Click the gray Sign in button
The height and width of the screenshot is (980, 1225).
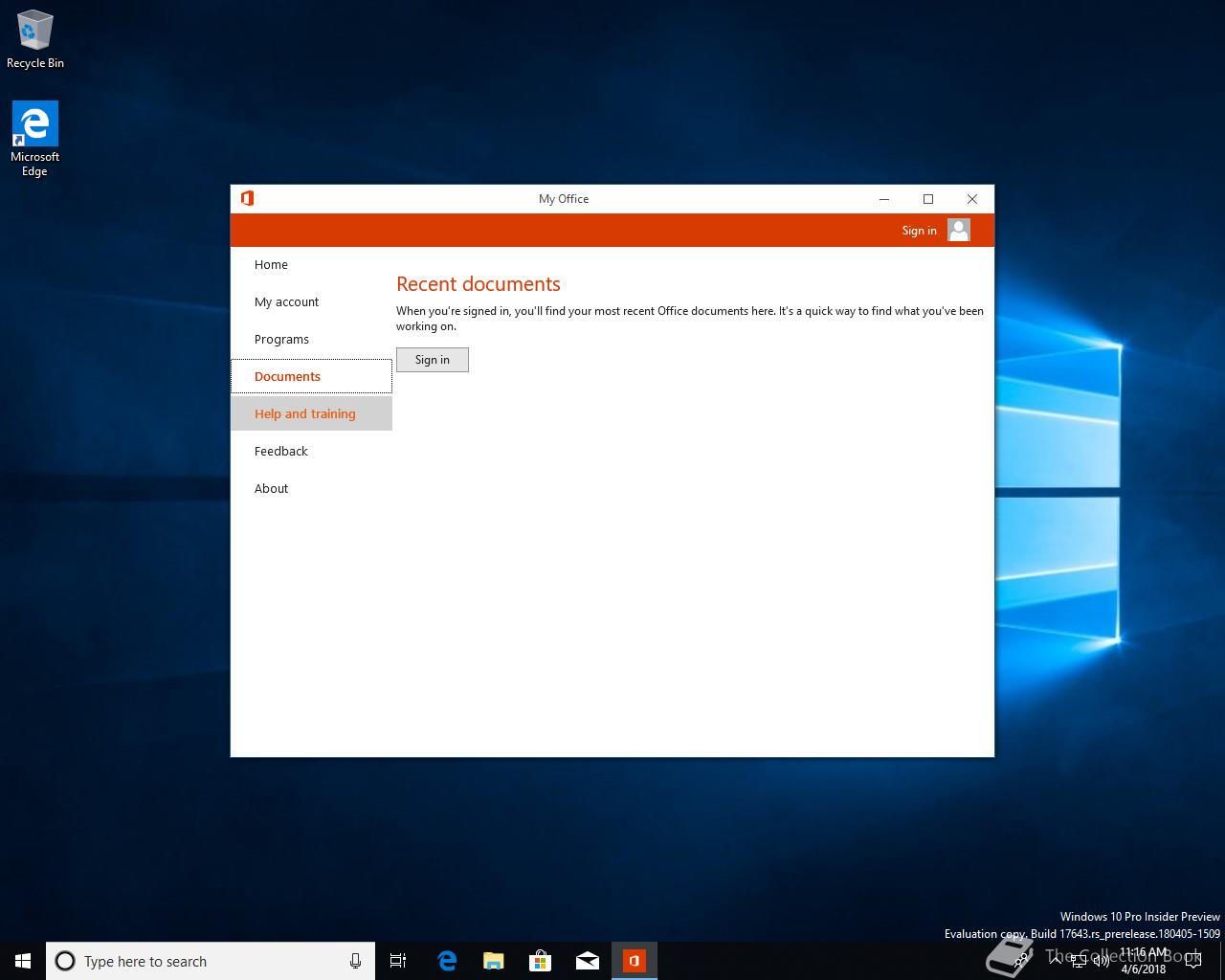[x=433, y=360]
